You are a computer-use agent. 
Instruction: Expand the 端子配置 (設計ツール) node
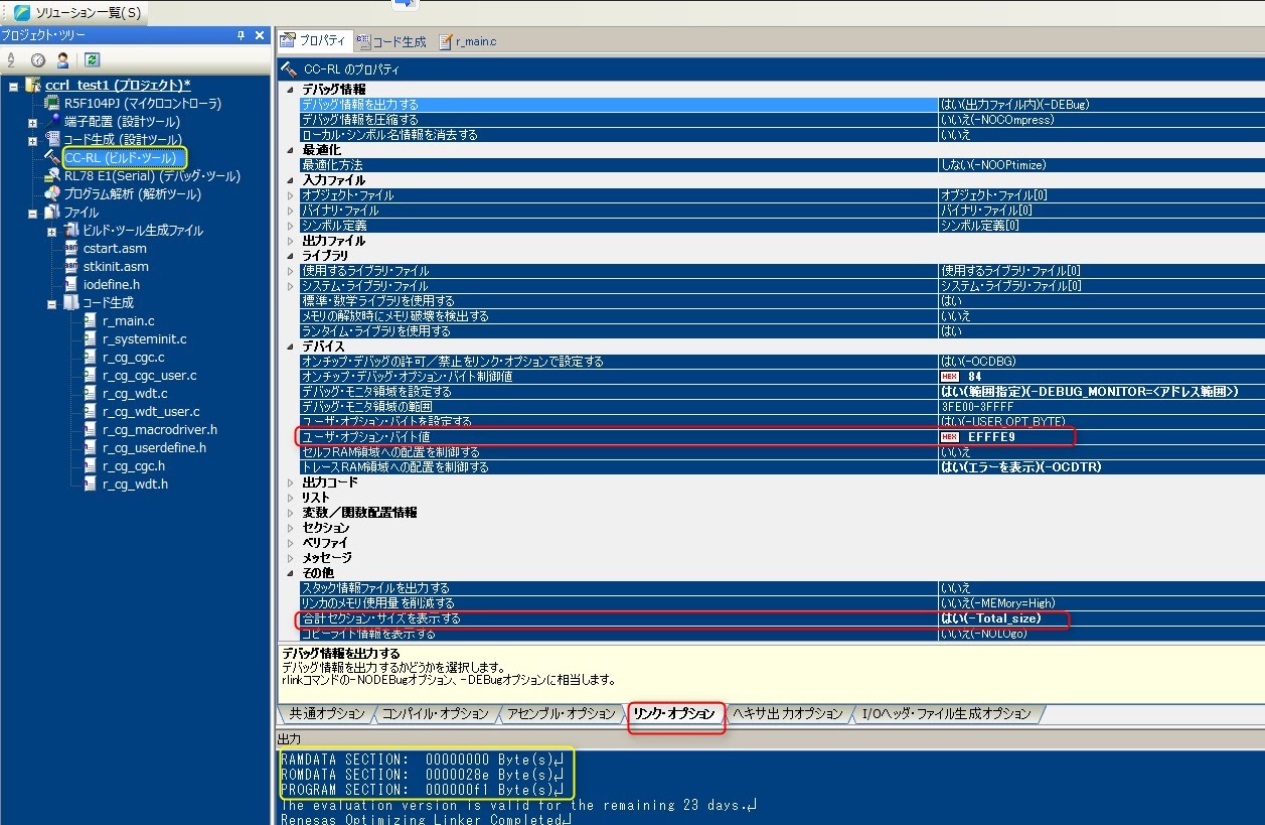(33, 122)
